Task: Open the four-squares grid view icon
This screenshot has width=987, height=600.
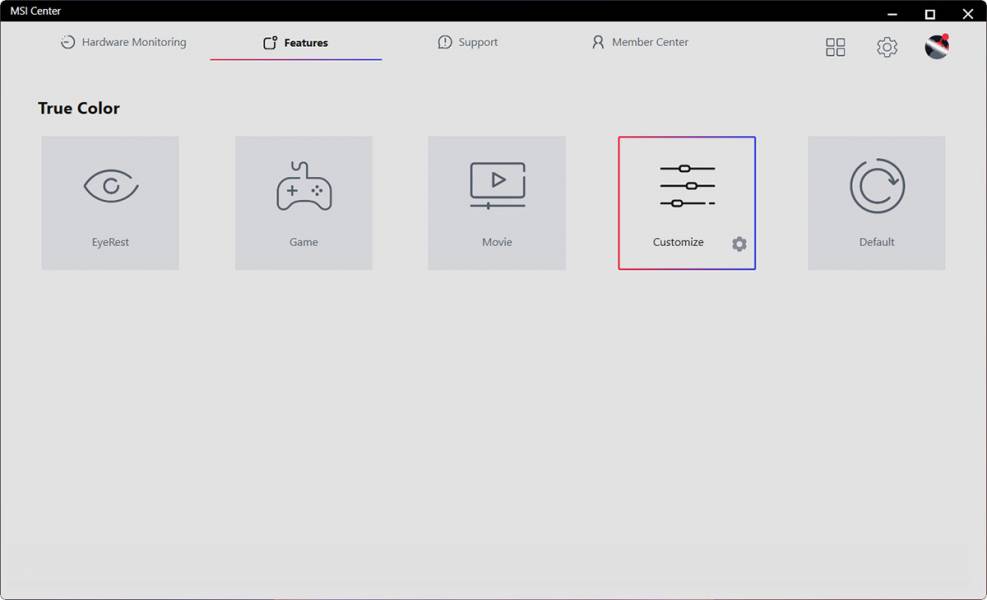Action: point(835,47)
